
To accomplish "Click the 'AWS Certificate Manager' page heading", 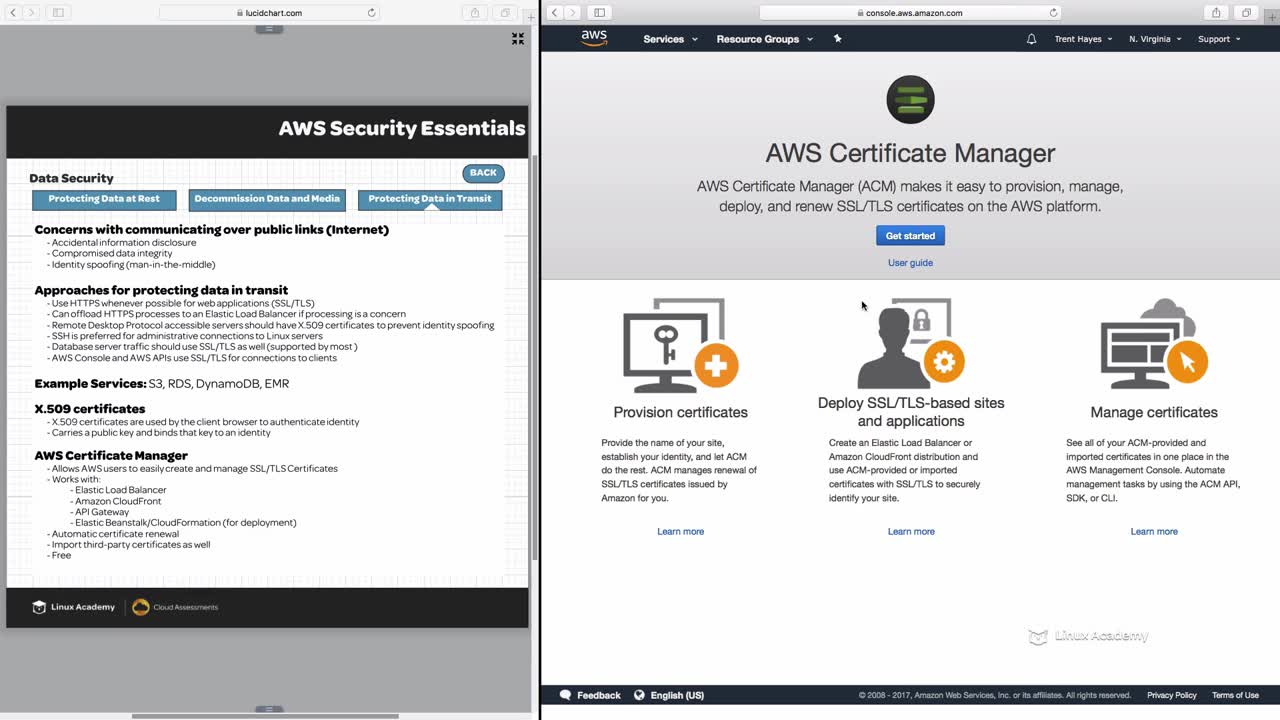I will tap(910, 153).
